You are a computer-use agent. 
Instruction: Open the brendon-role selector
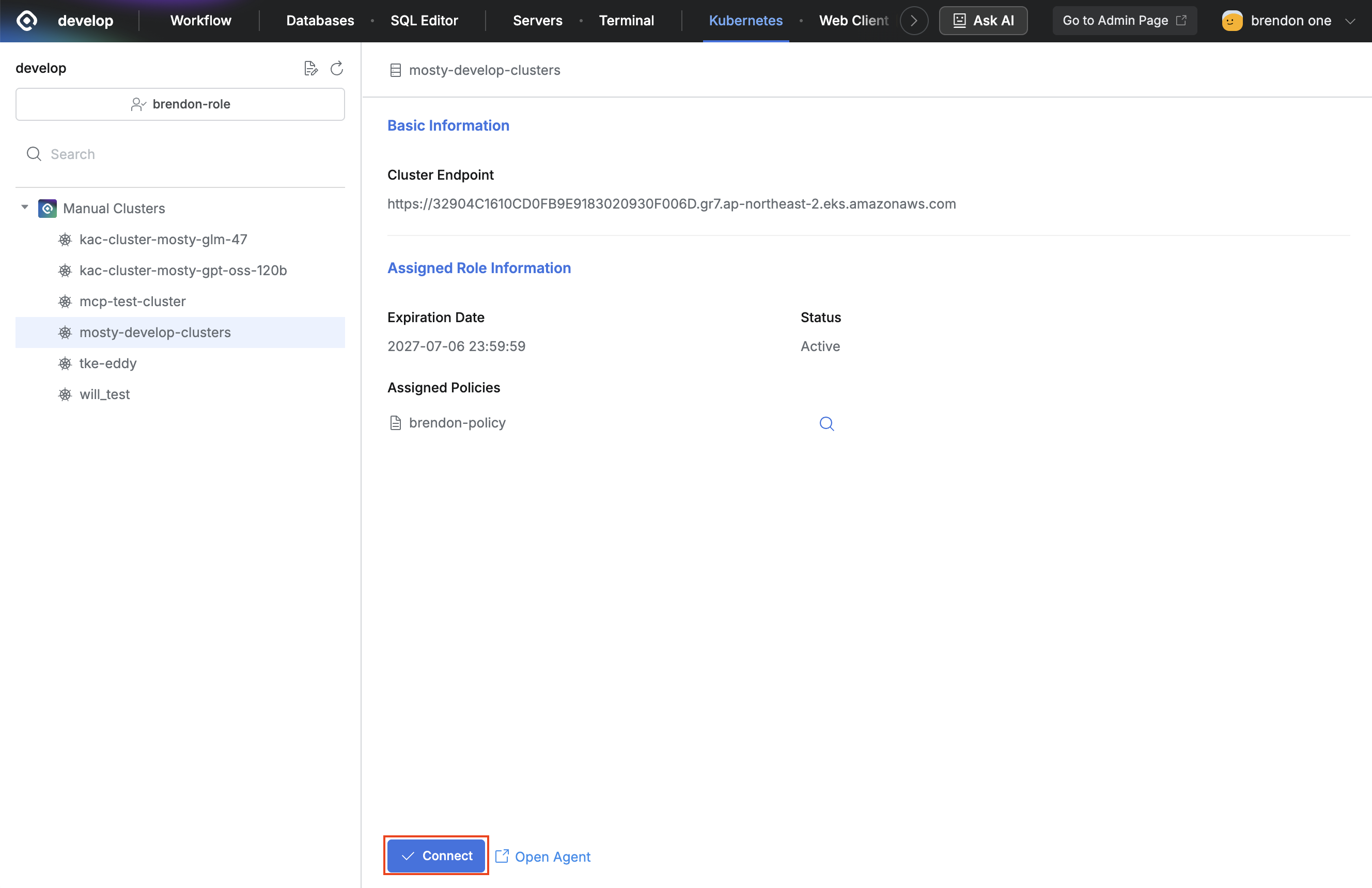tap(180, 104)
